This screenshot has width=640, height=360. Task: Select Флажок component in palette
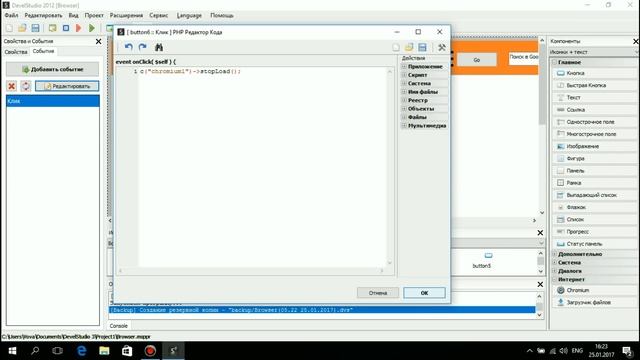click(594, 207)
